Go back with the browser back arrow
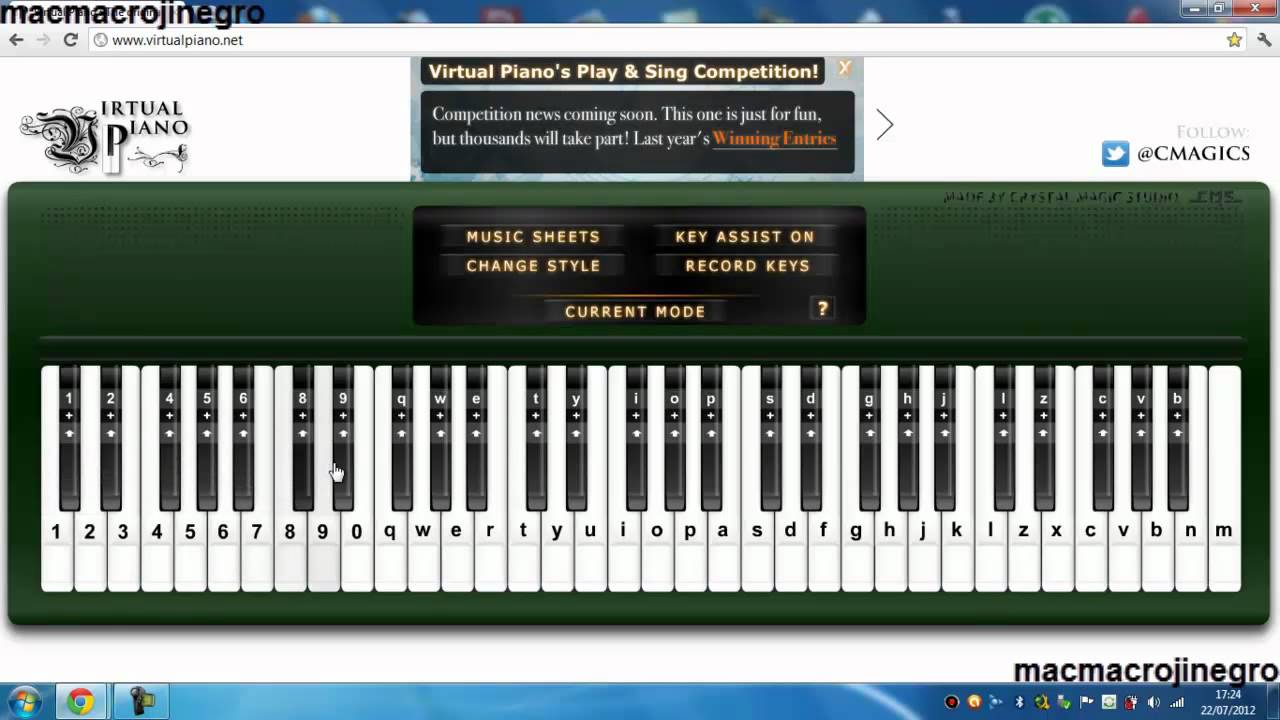 (x=16, y=40)
